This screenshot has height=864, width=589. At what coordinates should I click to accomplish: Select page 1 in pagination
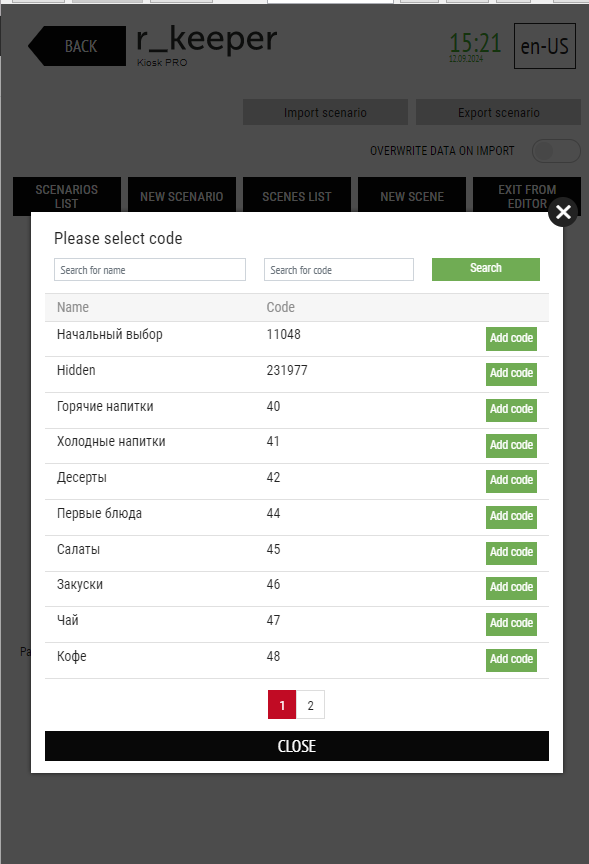tap(282, 705)
